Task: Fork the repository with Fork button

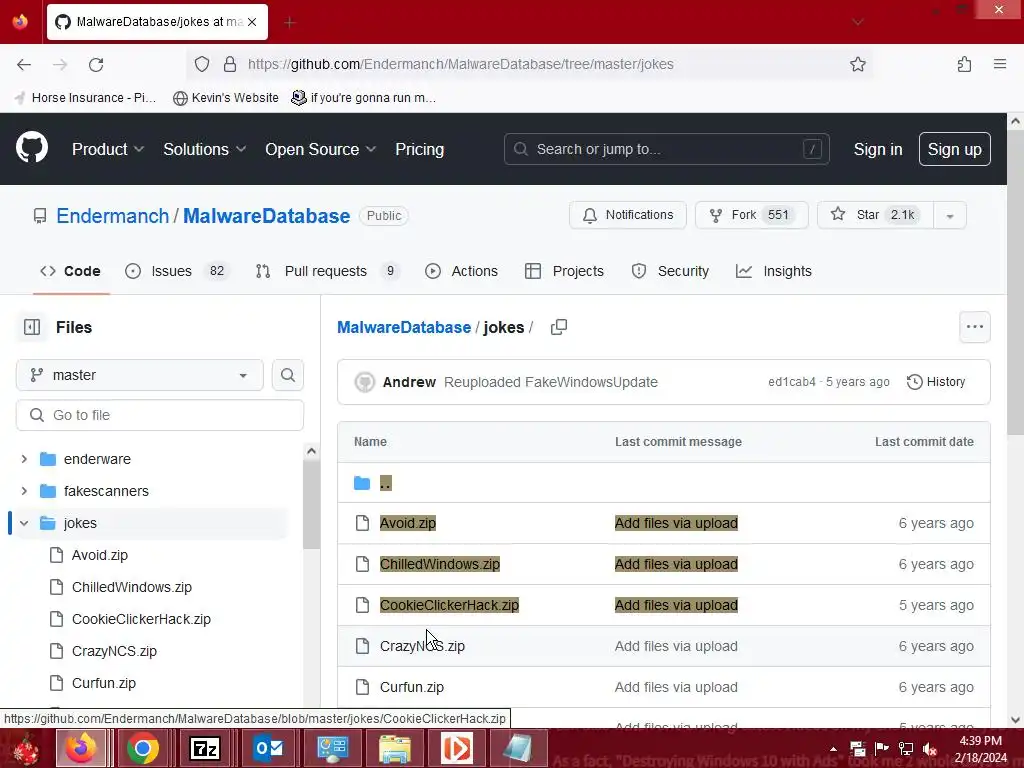Action: [752, 215]
